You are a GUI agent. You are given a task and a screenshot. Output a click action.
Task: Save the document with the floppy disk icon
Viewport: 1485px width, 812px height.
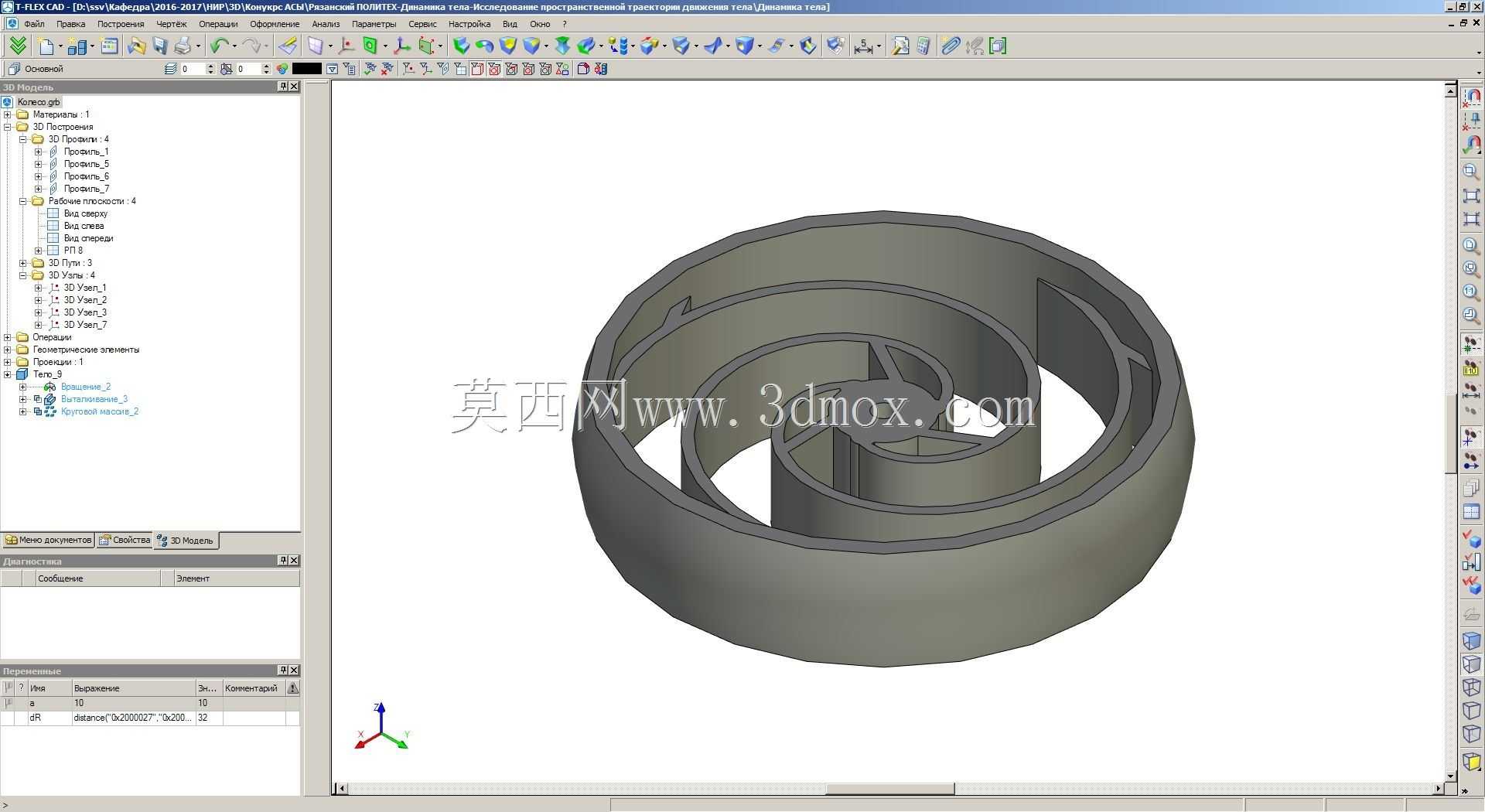click(x=159, y=46)
